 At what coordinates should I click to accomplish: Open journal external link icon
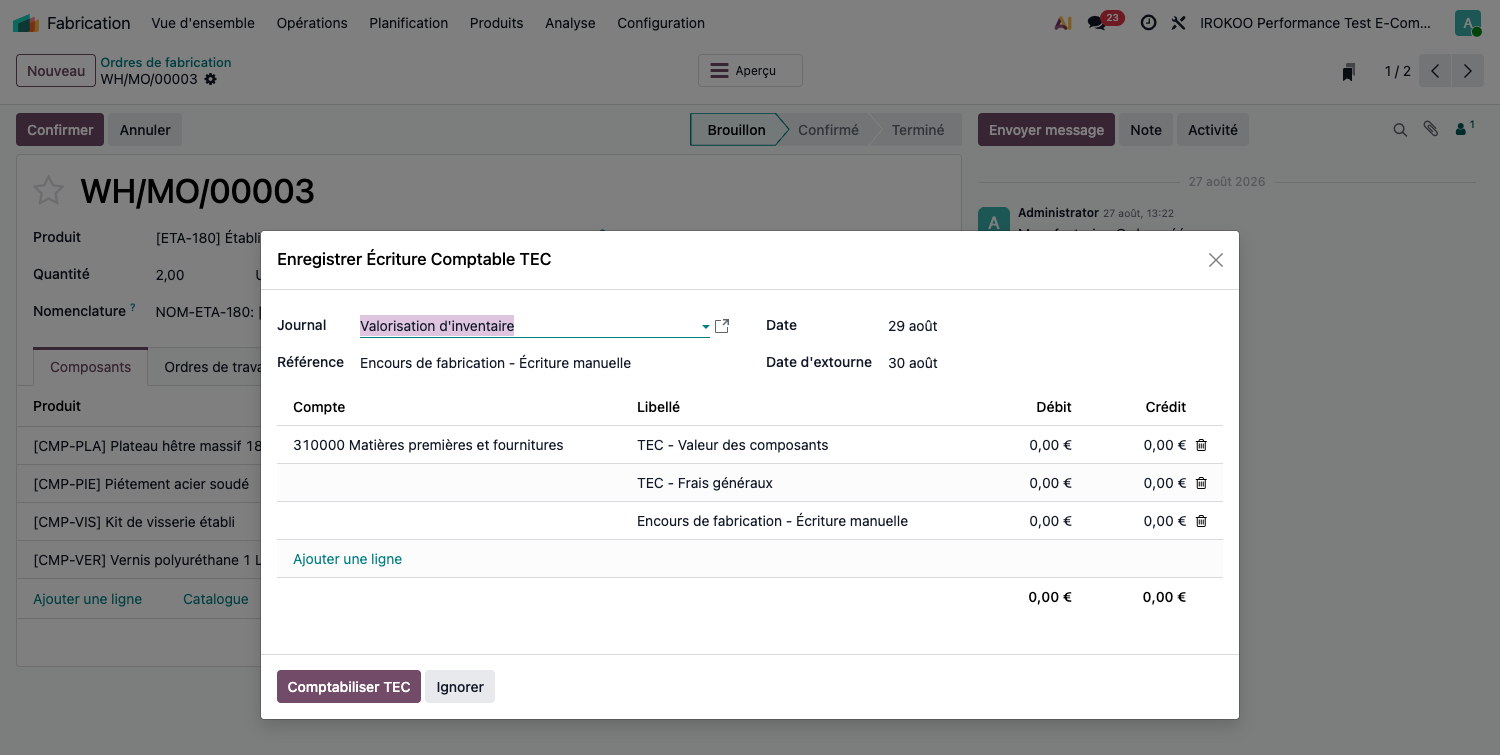[x=722, y=326]
